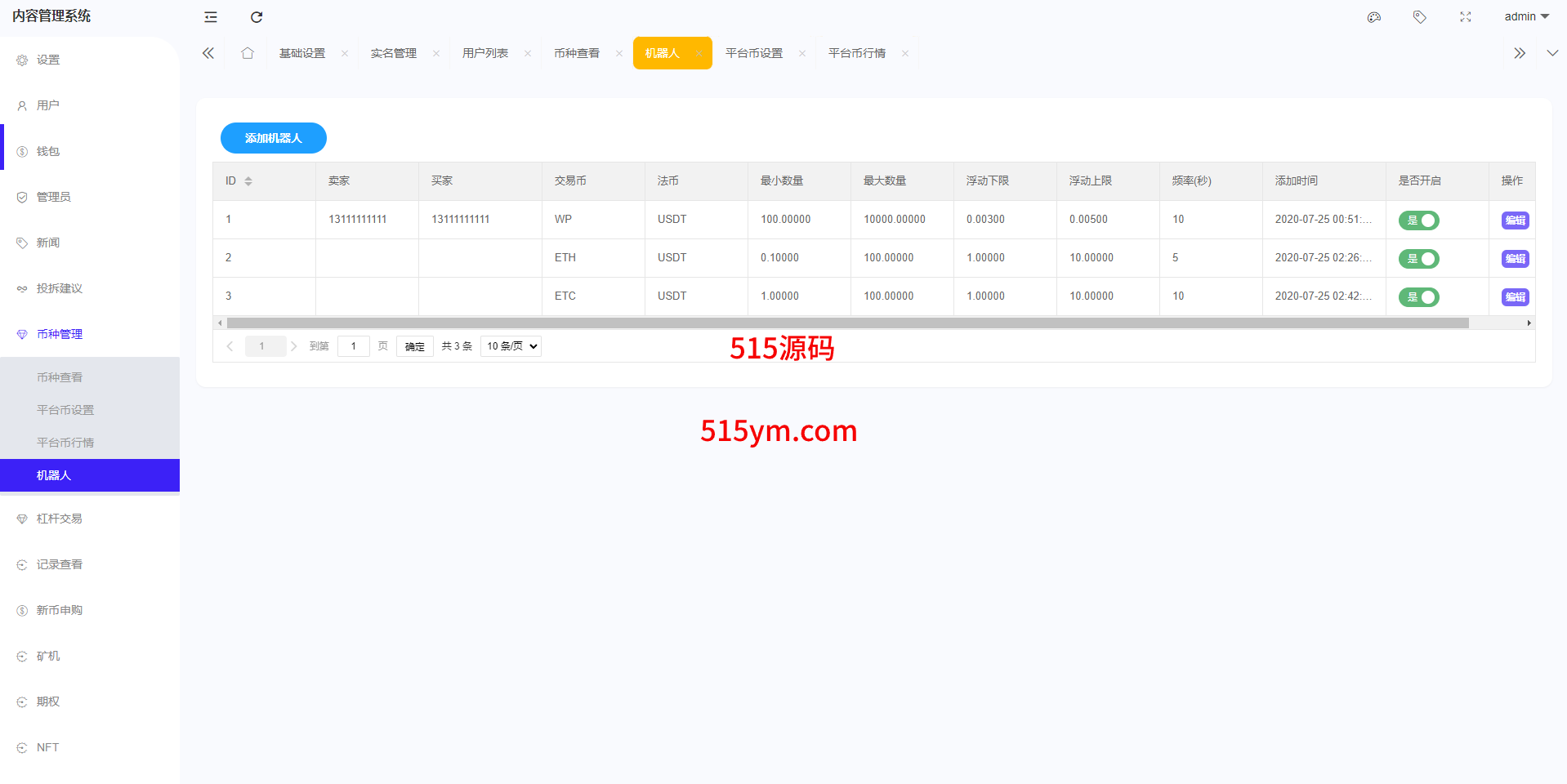Click the 添加机器人 button

[x=274, y=138]
